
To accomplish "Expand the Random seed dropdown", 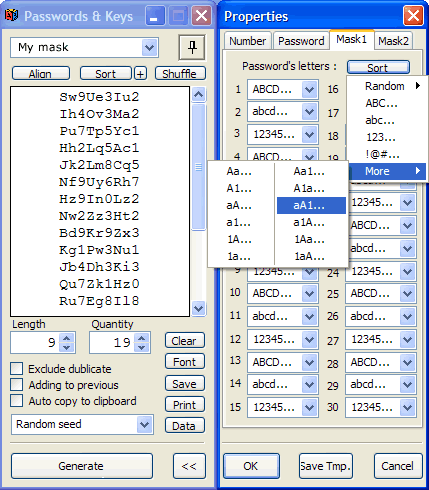I will [144, 424].
